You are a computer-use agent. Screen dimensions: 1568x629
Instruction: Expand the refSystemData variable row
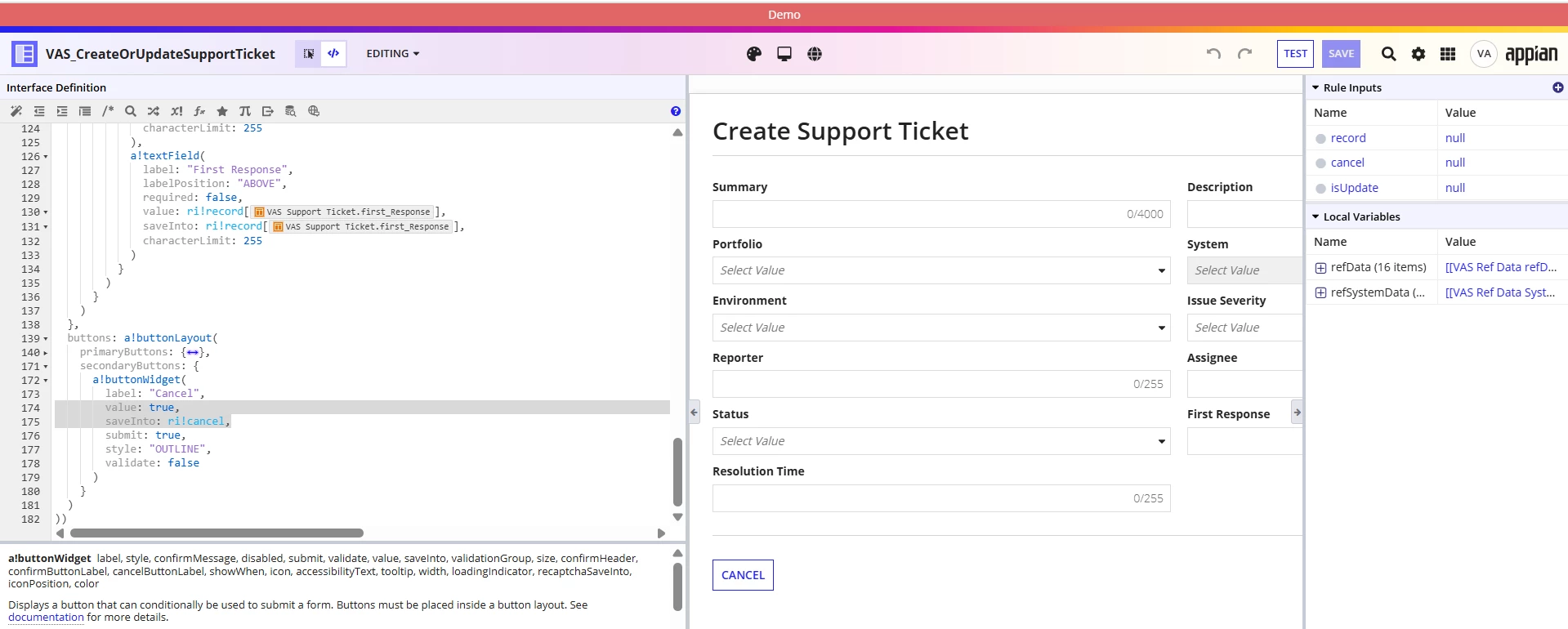coord(1320,292)
